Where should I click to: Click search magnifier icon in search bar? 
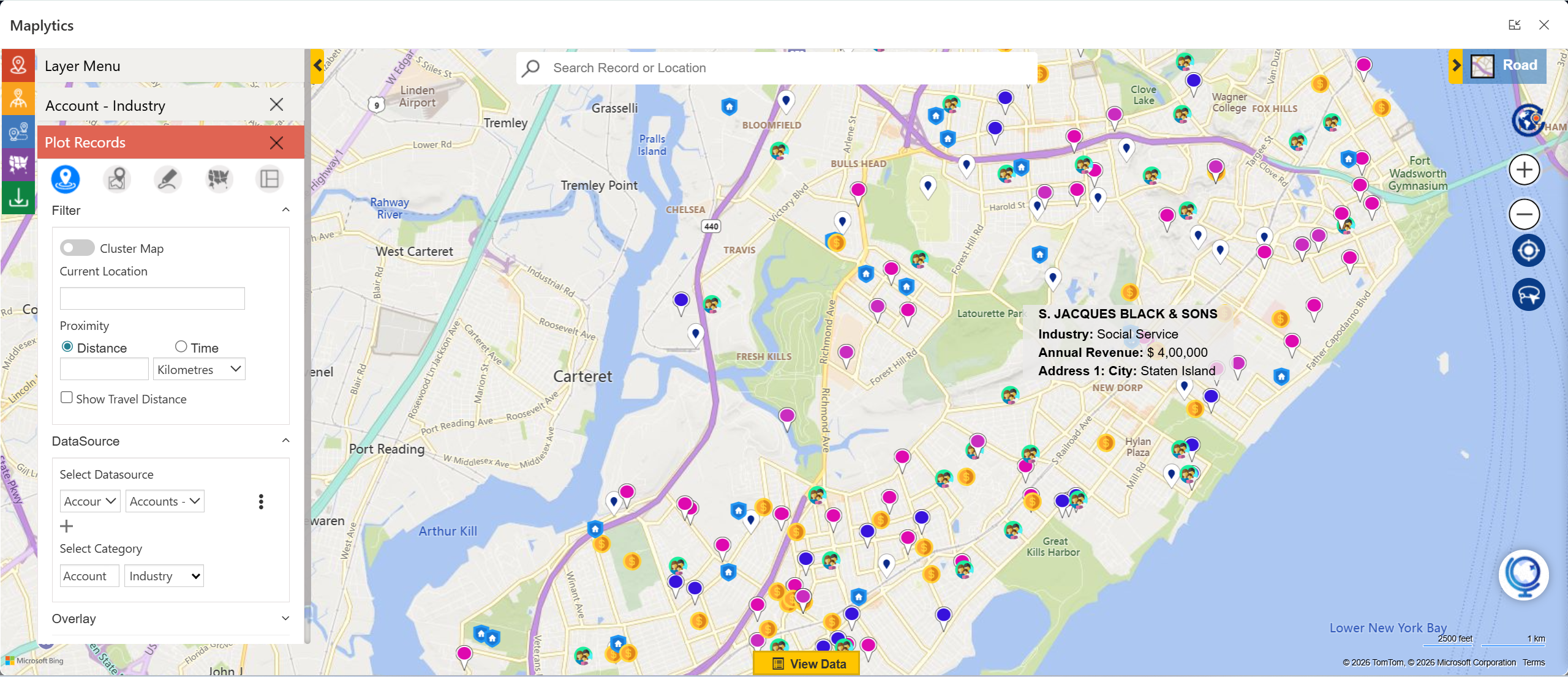tap(531, 68)
